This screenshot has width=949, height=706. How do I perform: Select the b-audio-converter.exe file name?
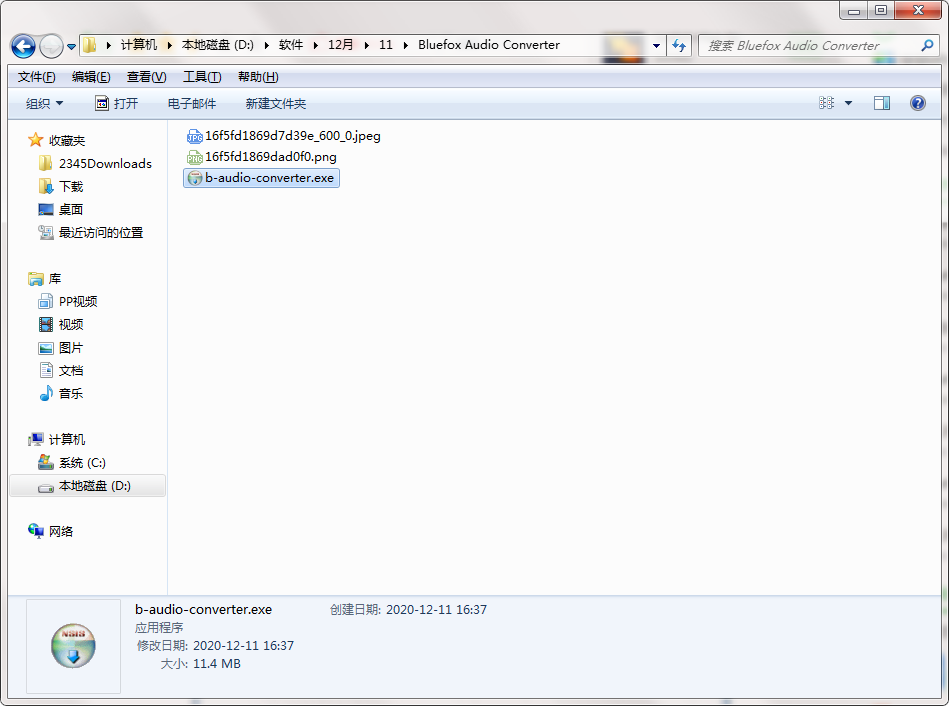tap(269, 178)
